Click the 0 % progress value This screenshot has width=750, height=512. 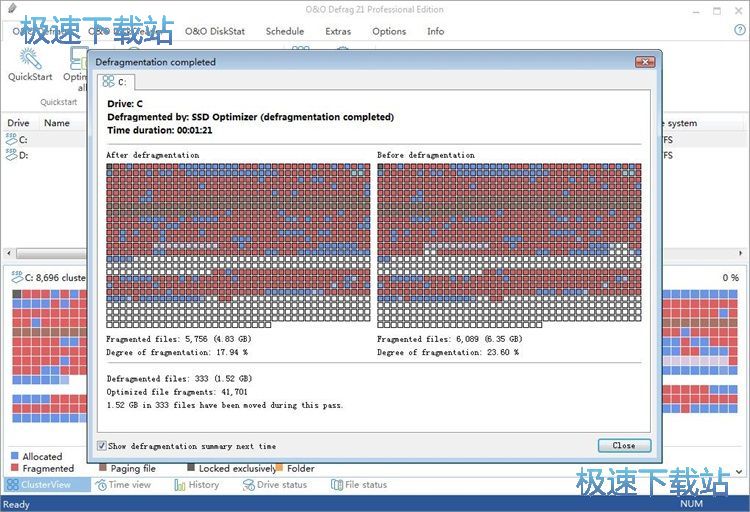tap(730, 278)
